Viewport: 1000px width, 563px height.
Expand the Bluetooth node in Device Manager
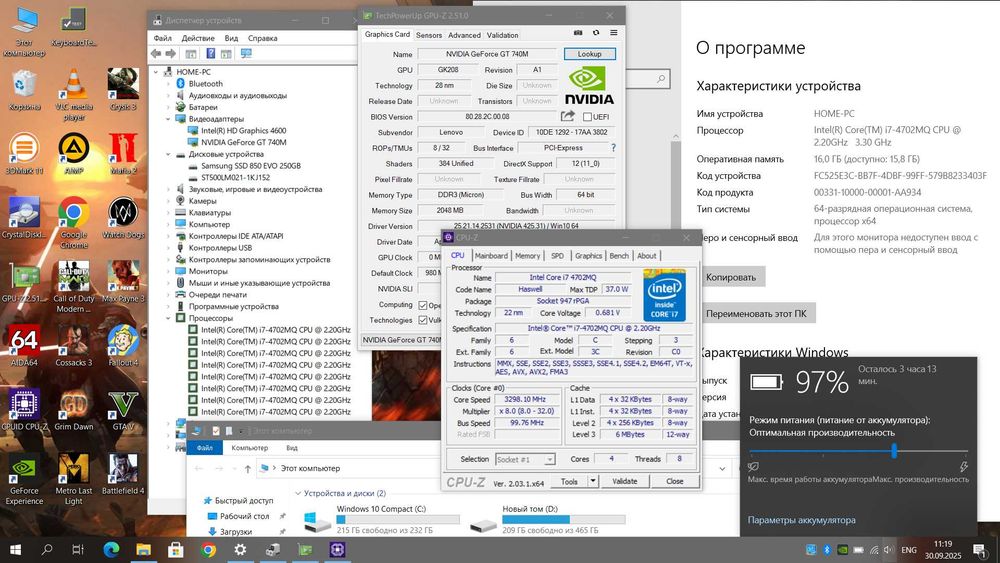pyautogui.click(x=168, y=84)
